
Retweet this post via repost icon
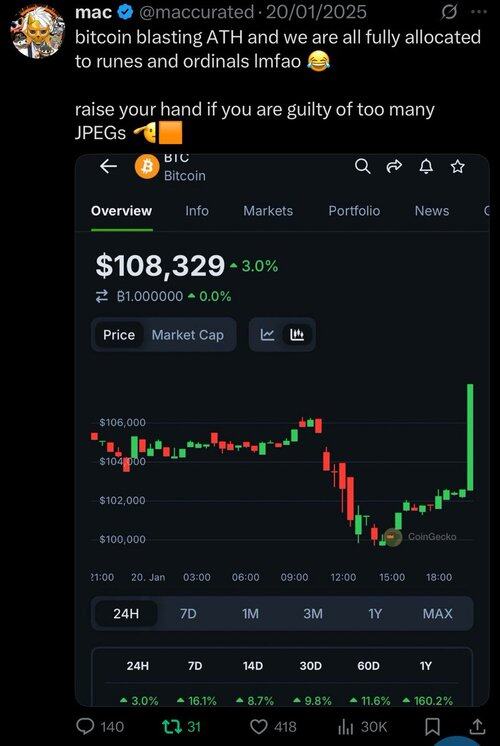(x=170, y=726)
